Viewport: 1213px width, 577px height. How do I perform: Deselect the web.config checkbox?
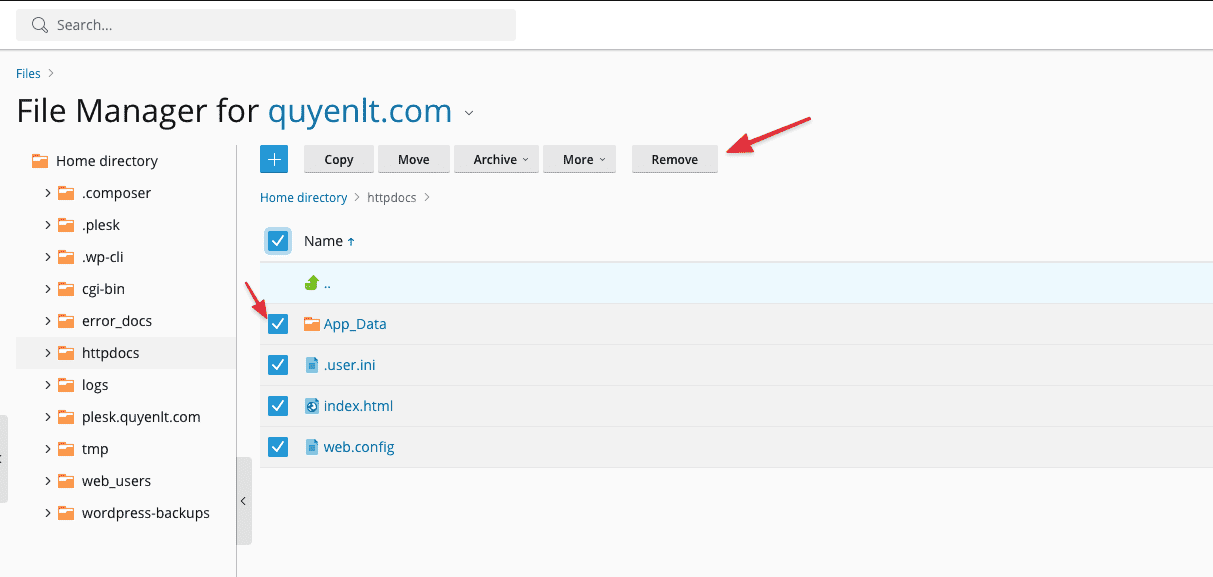pyautogui.click(x=278, y=447)
